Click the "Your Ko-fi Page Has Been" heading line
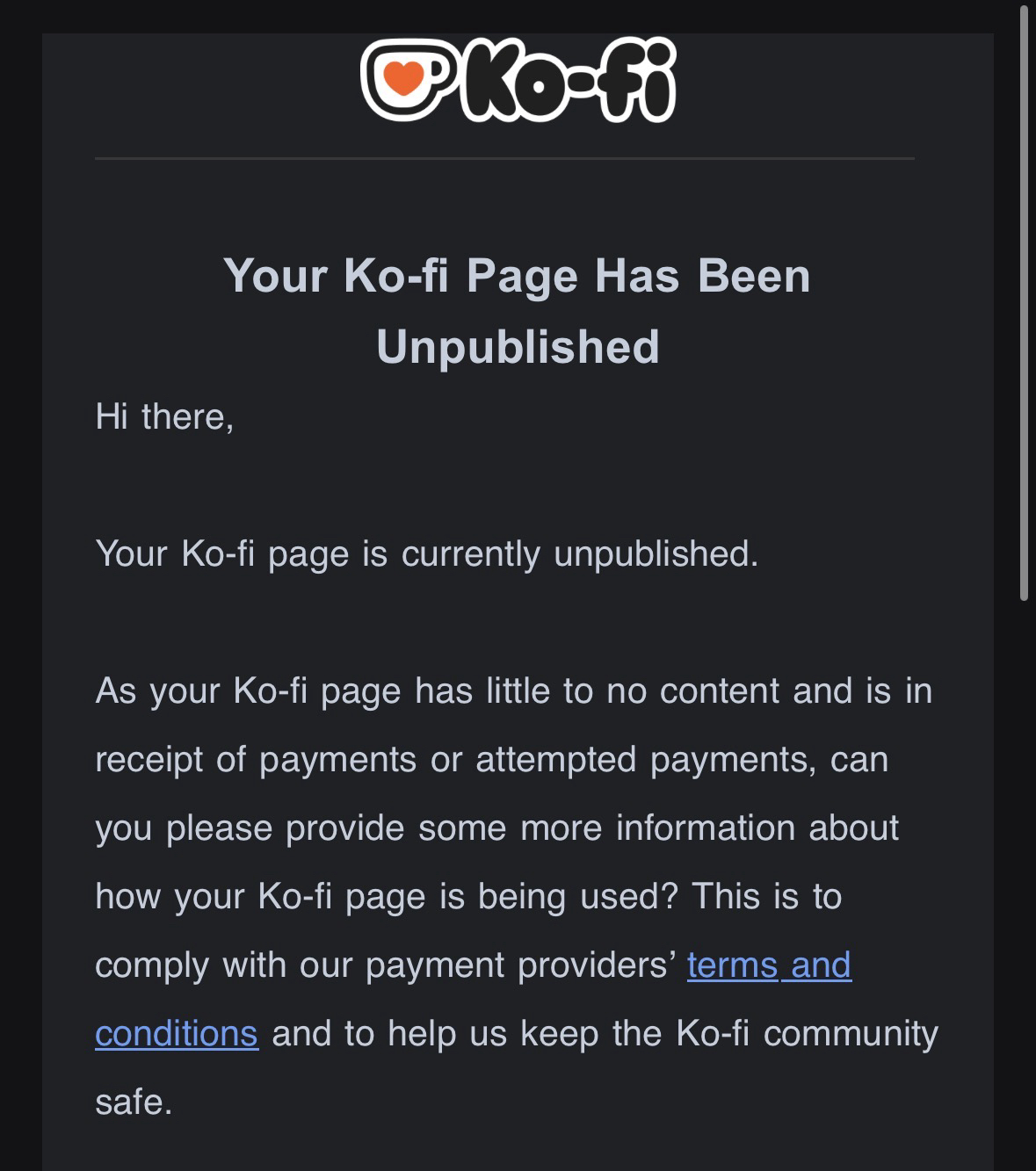Screen dimensions: 1036x1171 (x=517, y=276)
